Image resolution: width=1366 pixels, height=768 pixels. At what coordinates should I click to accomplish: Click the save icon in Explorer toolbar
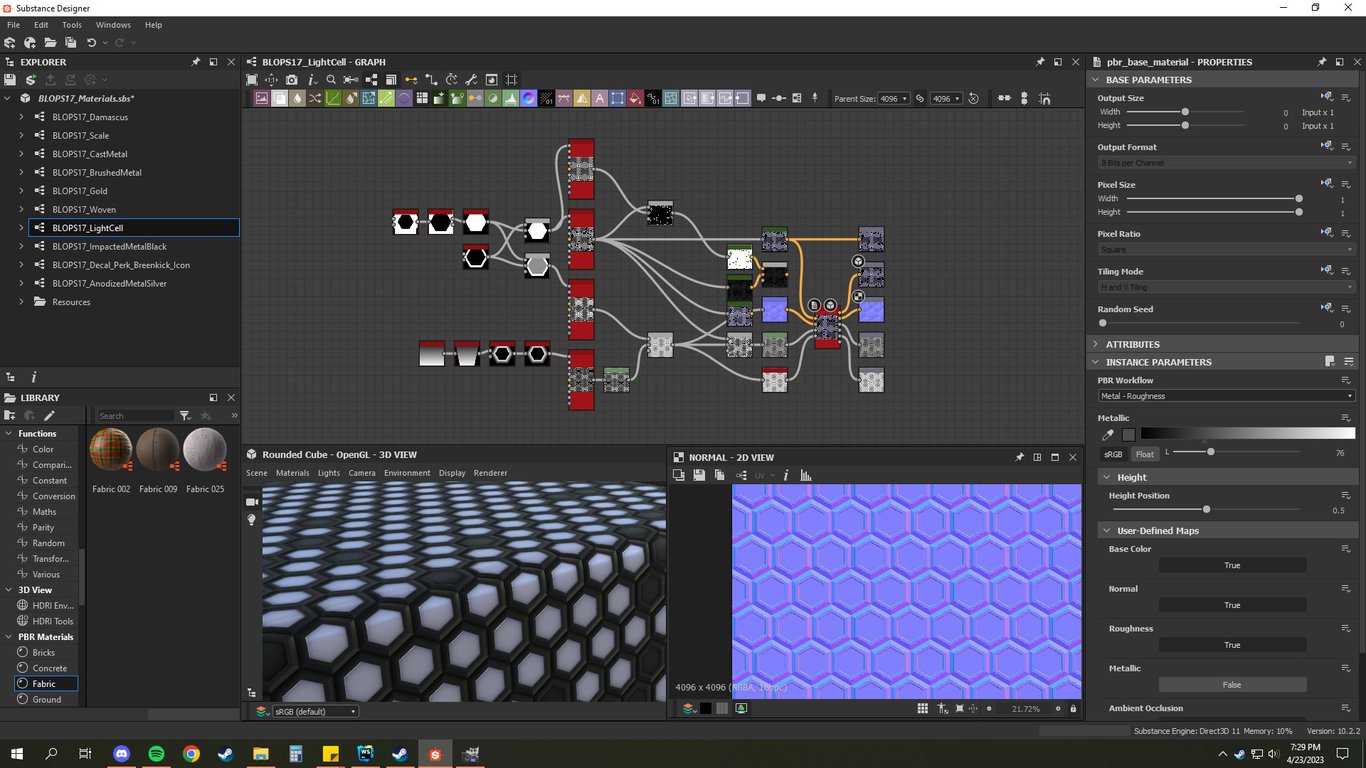(10, 80)
